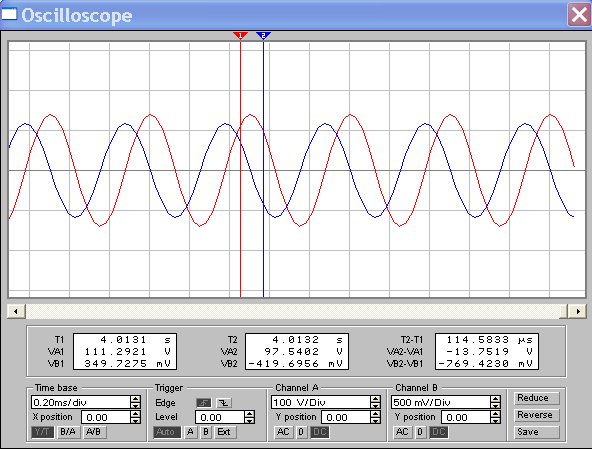
Task: Click Channel B 500 mV/Div scale field
Action: click(x=441, y=403)
